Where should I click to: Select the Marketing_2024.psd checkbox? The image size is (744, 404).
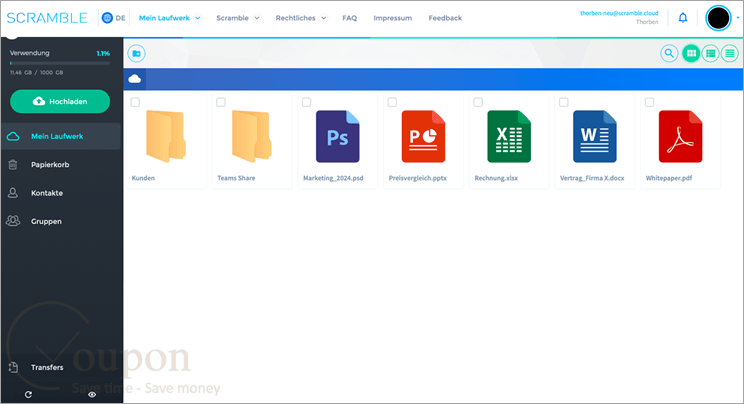(x=307, y=102)
